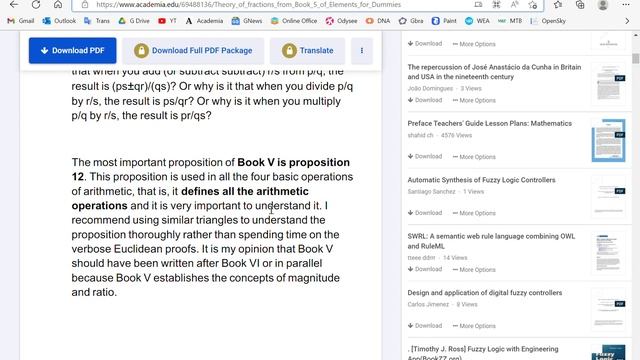Open browser Settings and more menu

[x=626, y=4]
